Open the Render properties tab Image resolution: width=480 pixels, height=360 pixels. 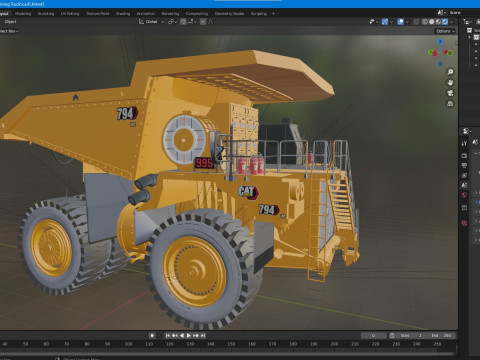464,156
